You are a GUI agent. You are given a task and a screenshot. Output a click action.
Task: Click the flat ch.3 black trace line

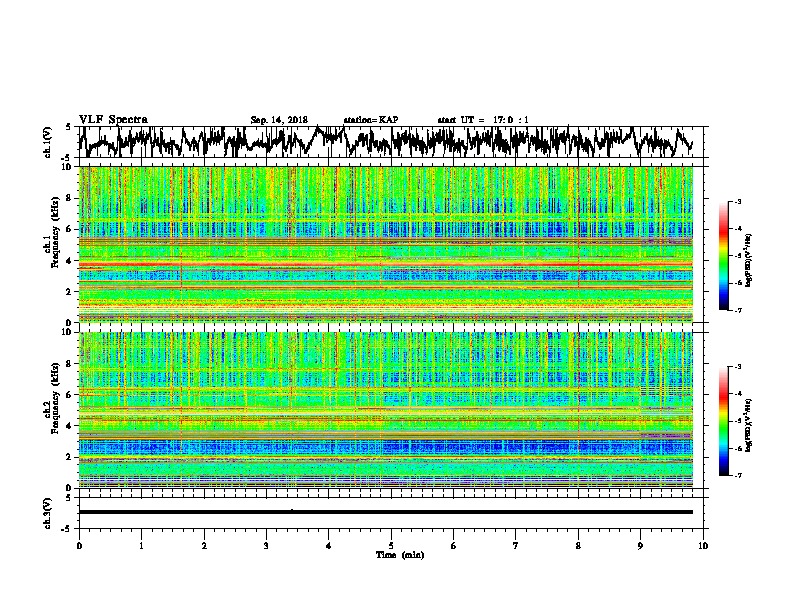pos(386,512)
